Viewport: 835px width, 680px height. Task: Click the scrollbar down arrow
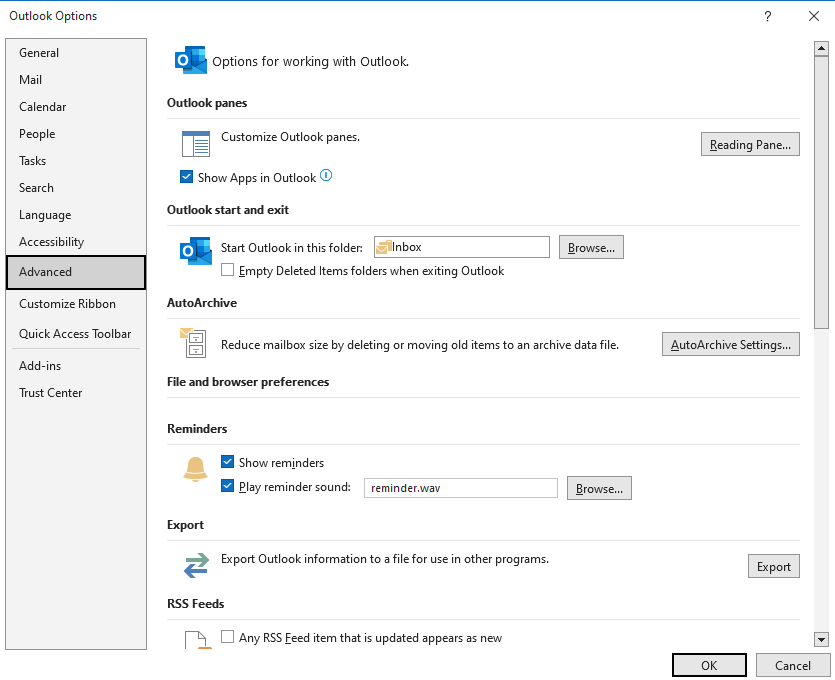(821, 640)
